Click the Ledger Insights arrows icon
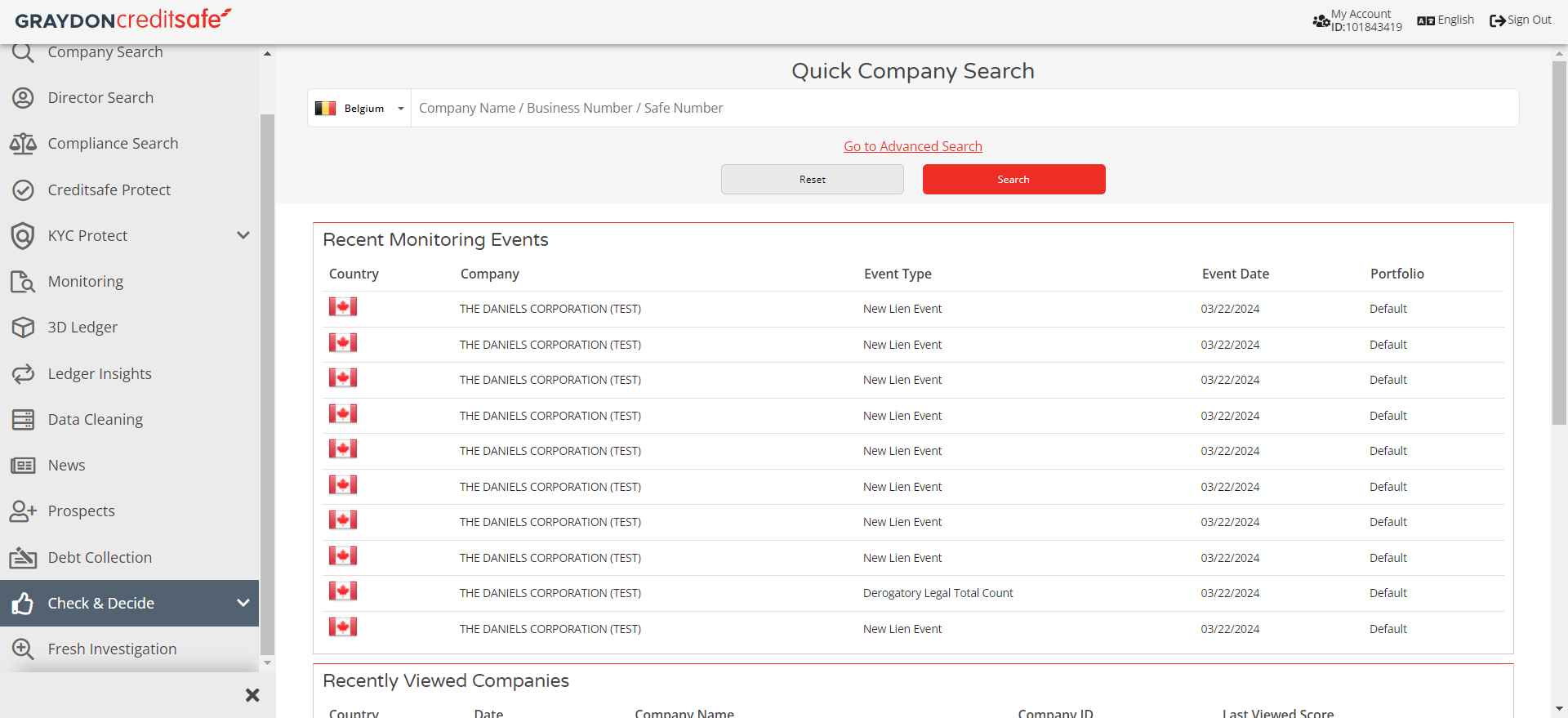The height and width of the screenshot is (718, 1568). click(x=23, y=374)
